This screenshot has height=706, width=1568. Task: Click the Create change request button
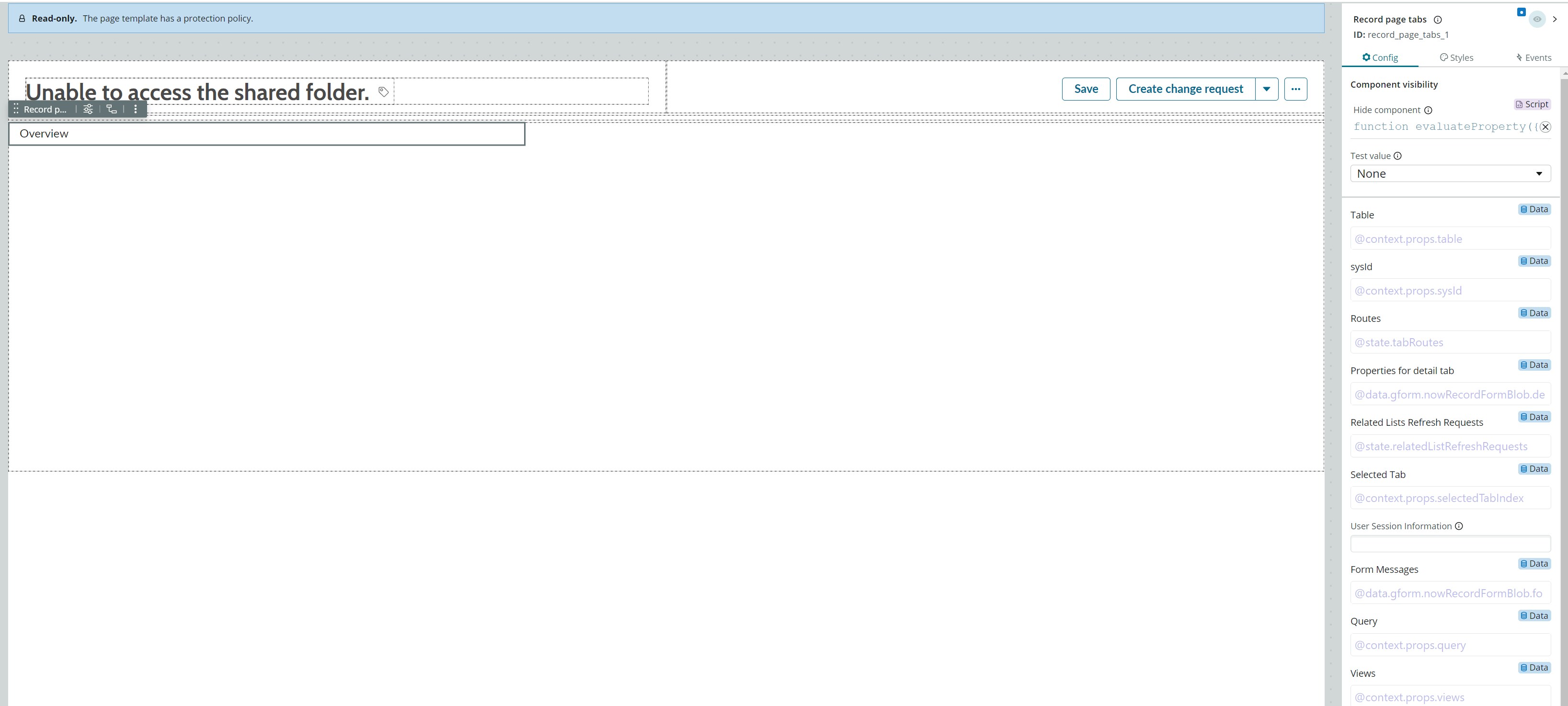[x=1186, y=89]
